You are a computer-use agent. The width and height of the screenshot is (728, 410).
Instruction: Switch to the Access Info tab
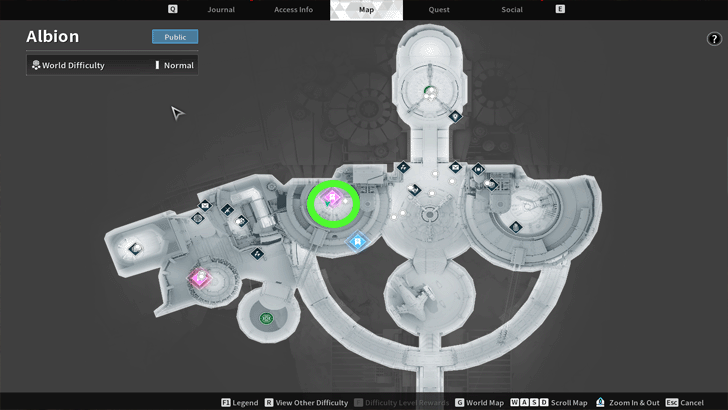293,9
